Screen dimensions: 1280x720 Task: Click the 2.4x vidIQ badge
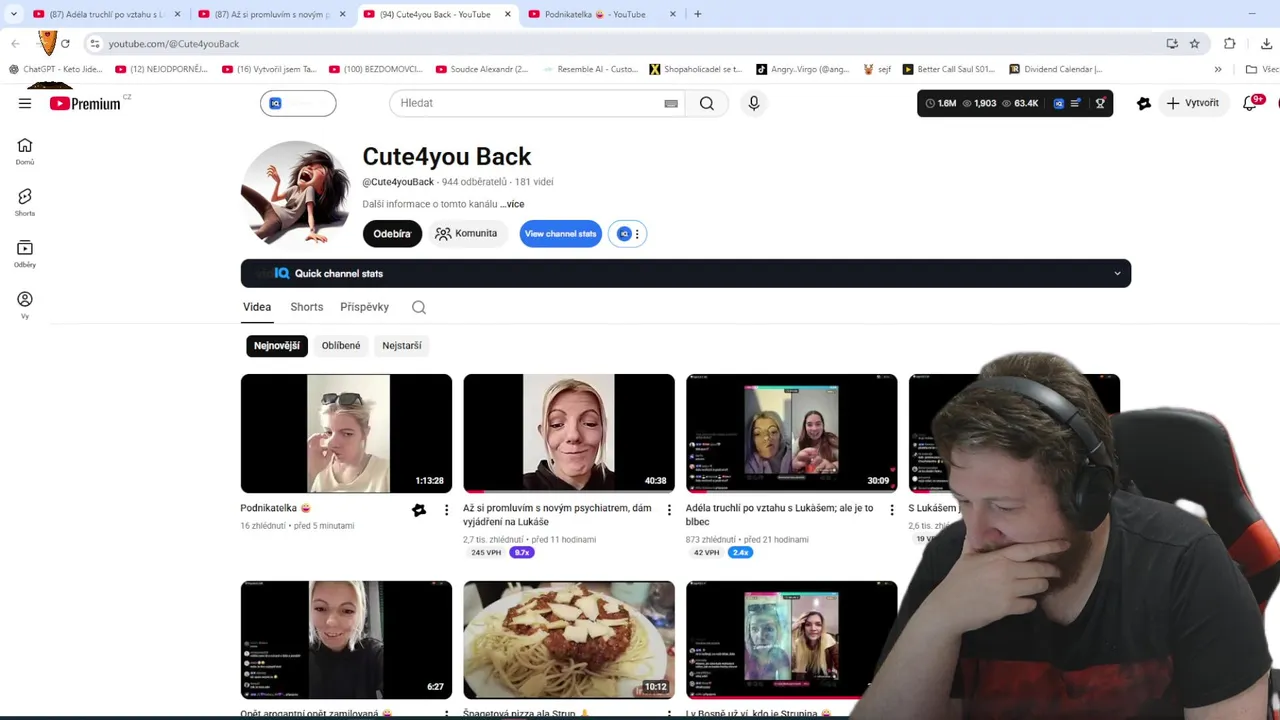coord(740,553)
